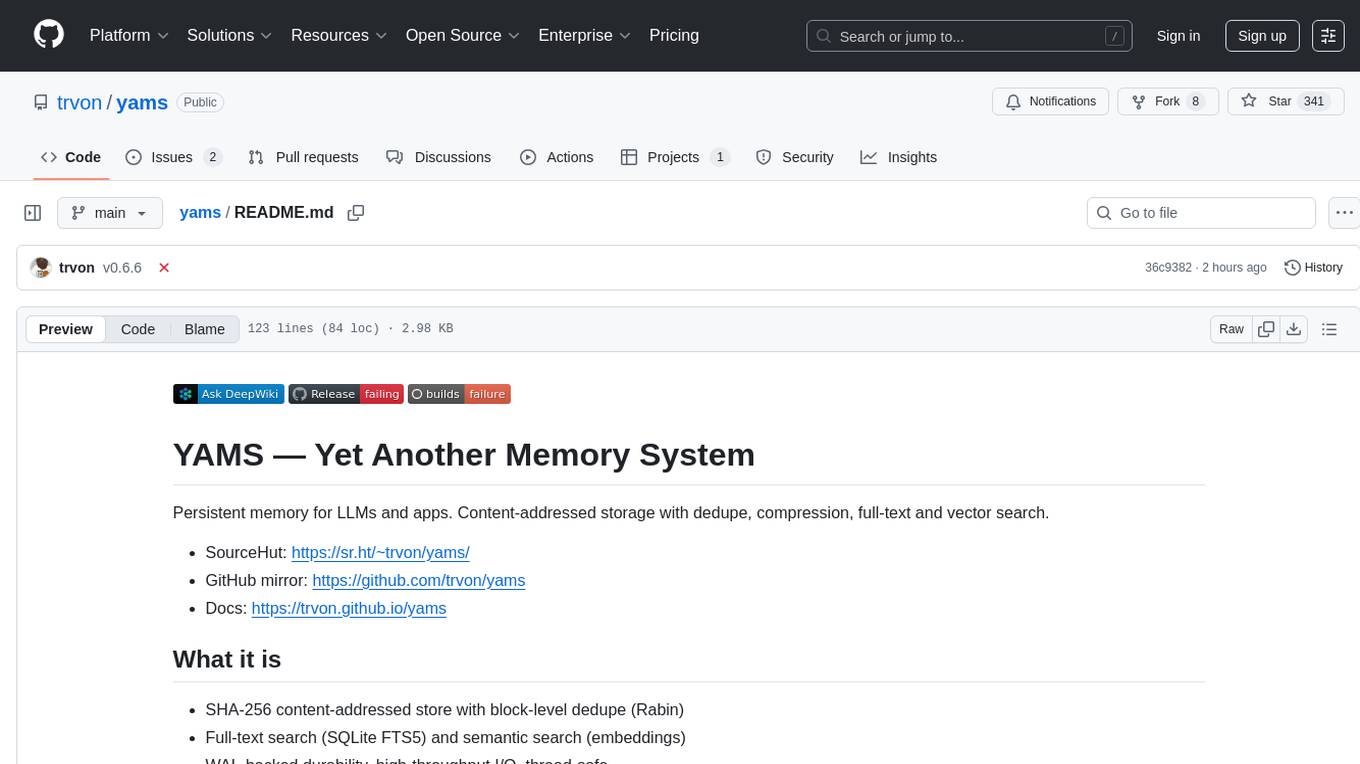
Task: Open the trvon owner link
Action: (80, 102)
